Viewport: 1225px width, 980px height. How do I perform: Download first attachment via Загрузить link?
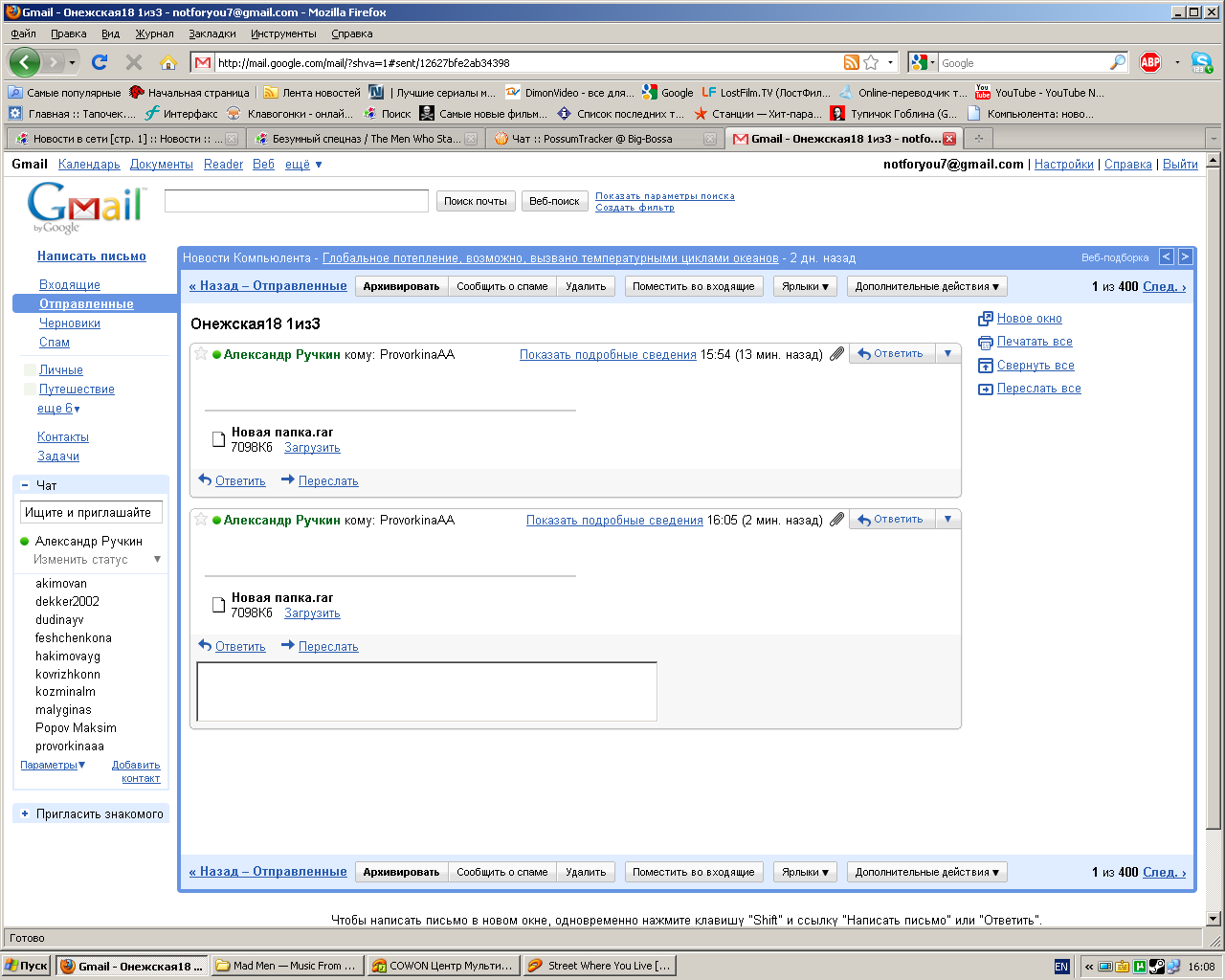312,448
